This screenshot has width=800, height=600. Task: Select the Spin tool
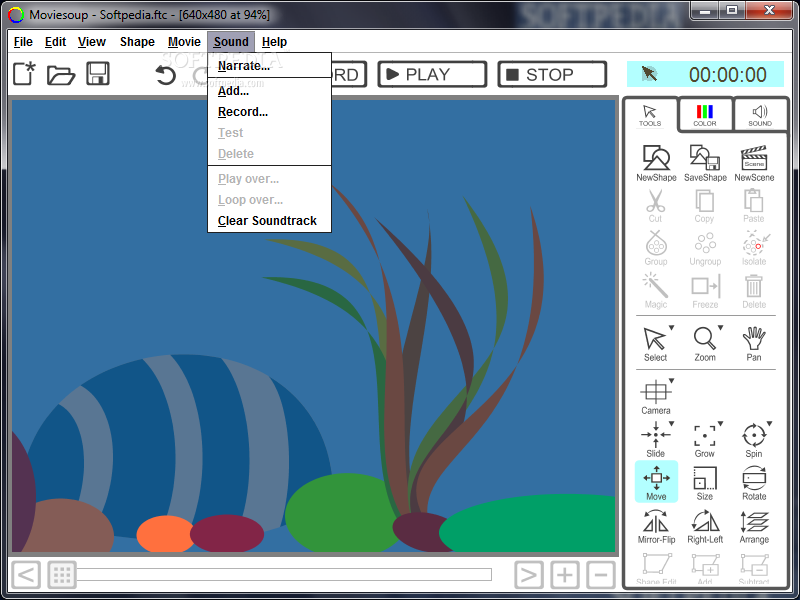pos(754,439)
